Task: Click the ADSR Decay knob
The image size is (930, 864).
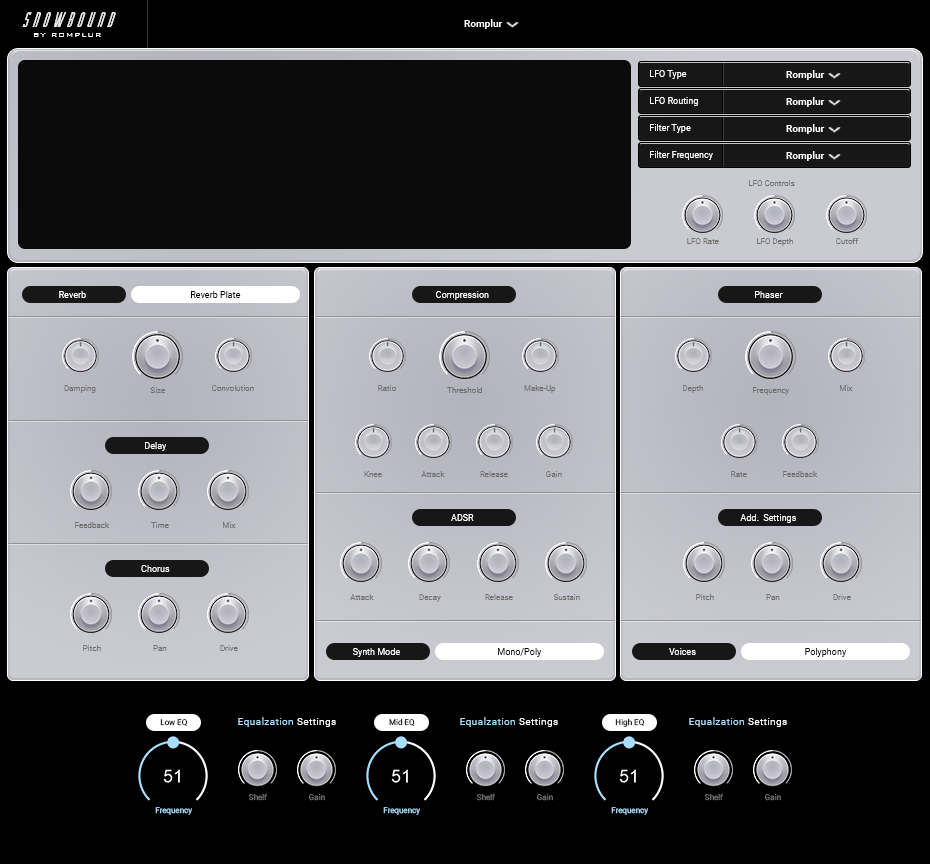Action: tap(429, 563)
